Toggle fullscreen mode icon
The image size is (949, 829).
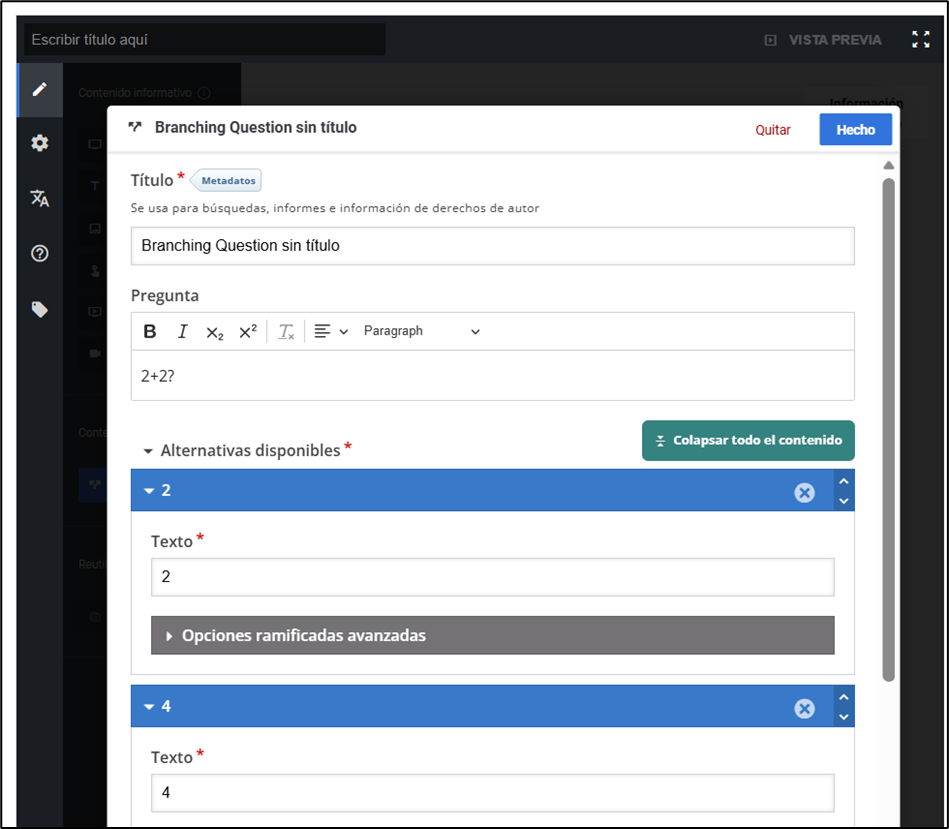coord(920,40)
